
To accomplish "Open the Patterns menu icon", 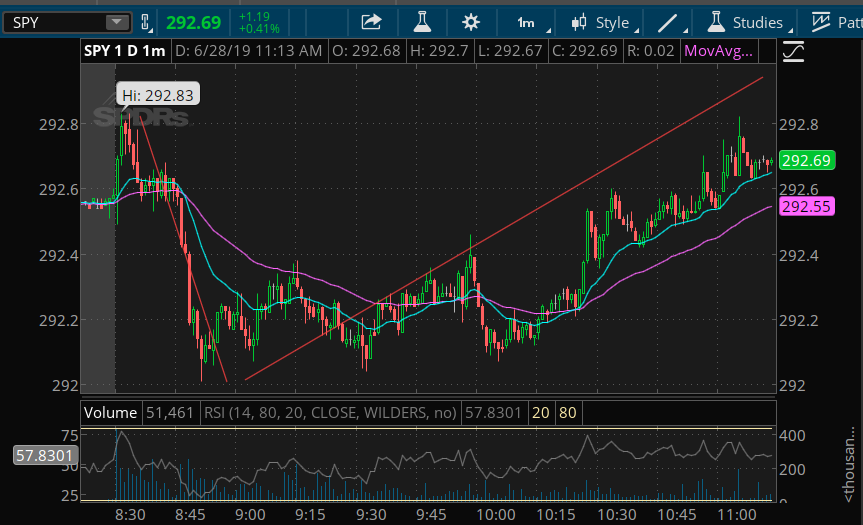I will (821, 23).
